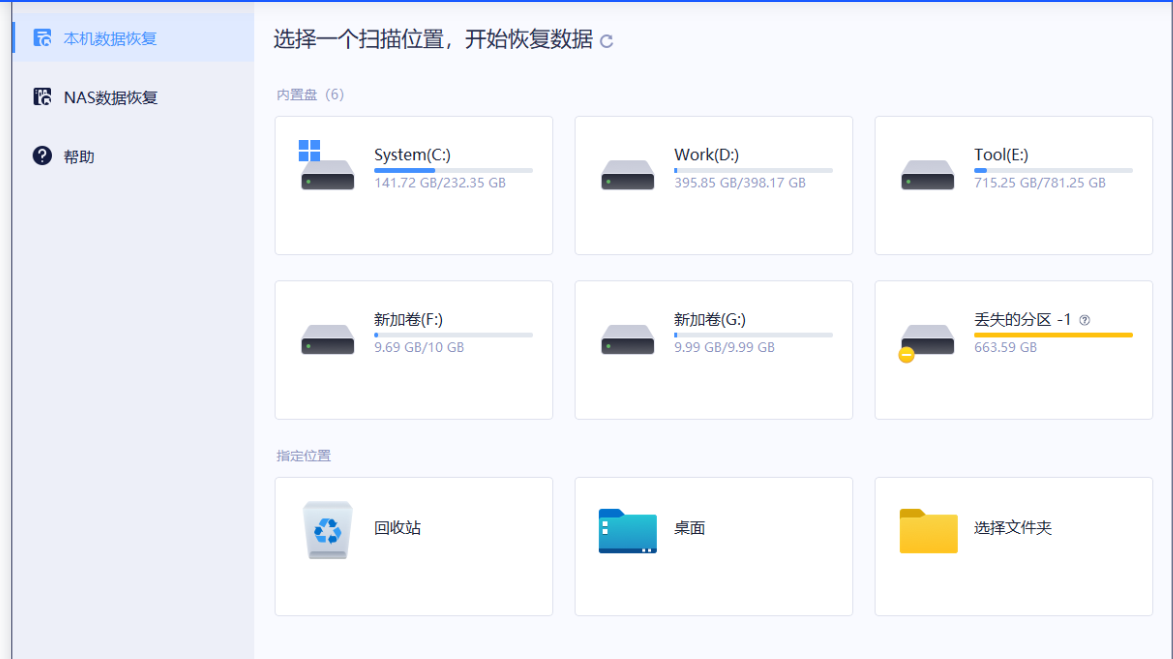Click the 内置盘 (6) section heading
This screenshot has height=659, width=1173.
[310, 94]
